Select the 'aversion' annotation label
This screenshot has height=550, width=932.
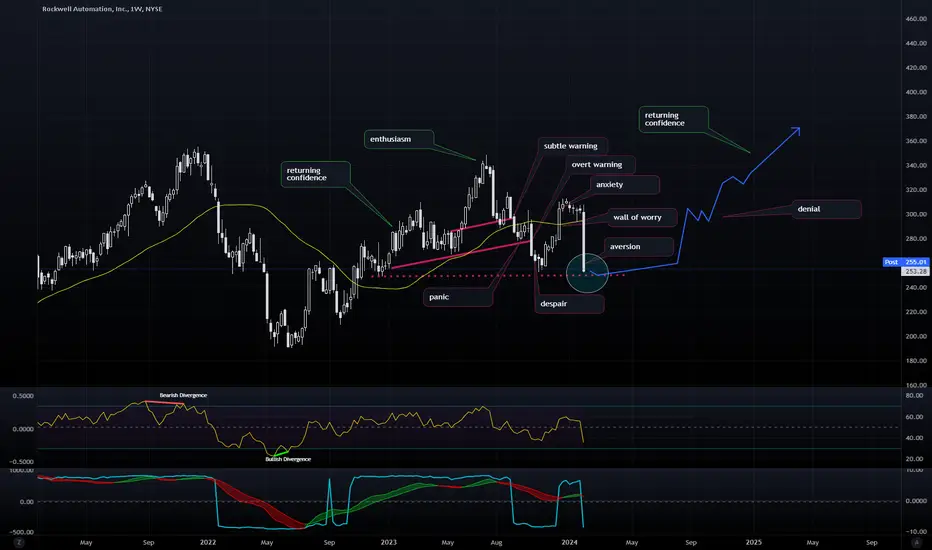pyautogui.click(x=639, y=246)
